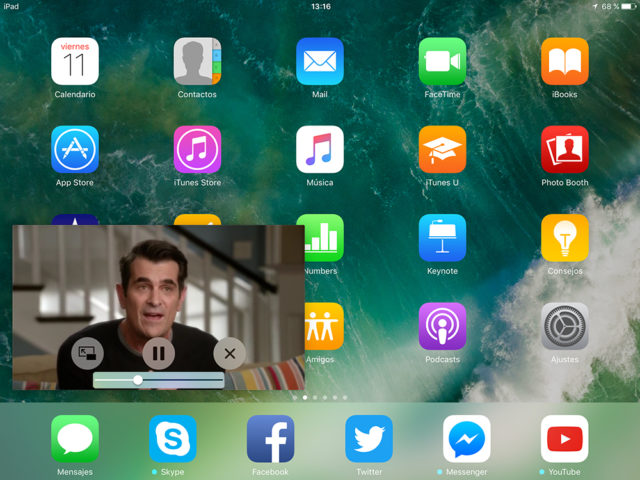Click the PiP video progress slider

pyautogui.click(x=159, y=380)
